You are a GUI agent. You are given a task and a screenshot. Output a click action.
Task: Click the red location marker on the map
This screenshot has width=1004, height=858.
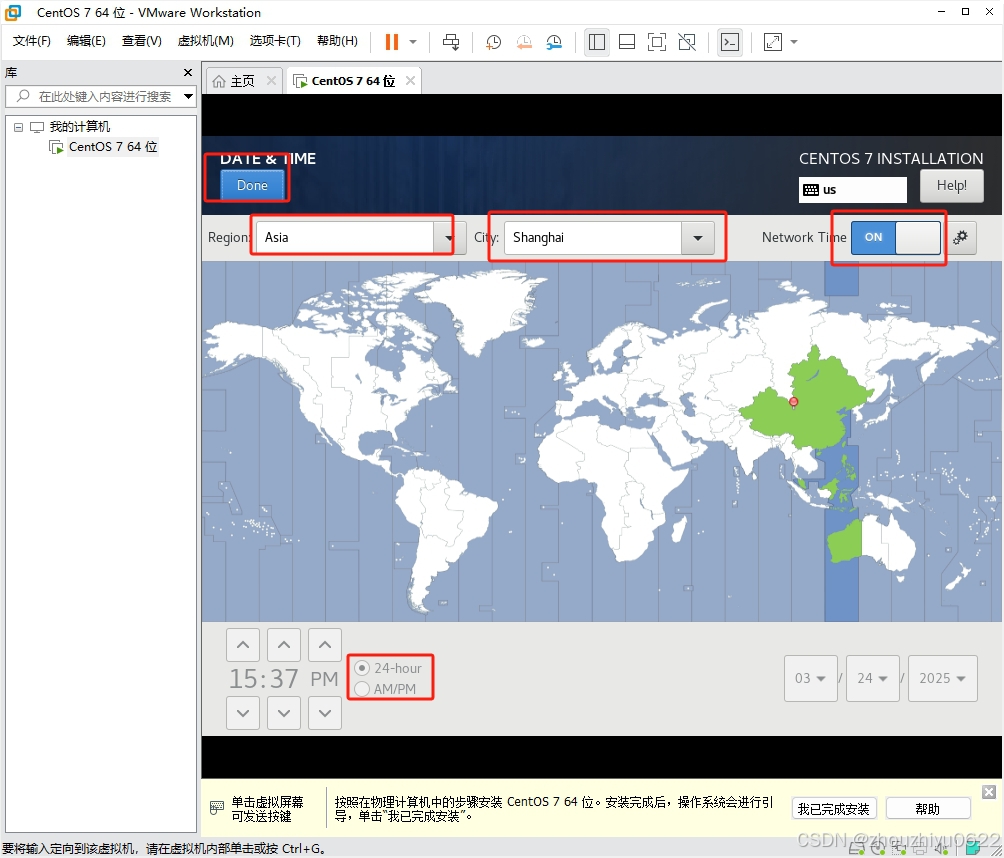point(794,401)
